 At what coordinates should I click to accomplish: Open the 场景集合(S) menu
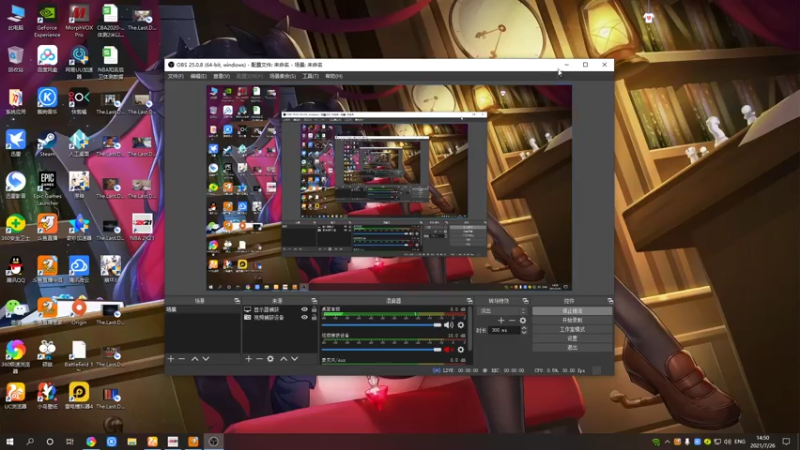pyautogui.click(x=283, y=76)
